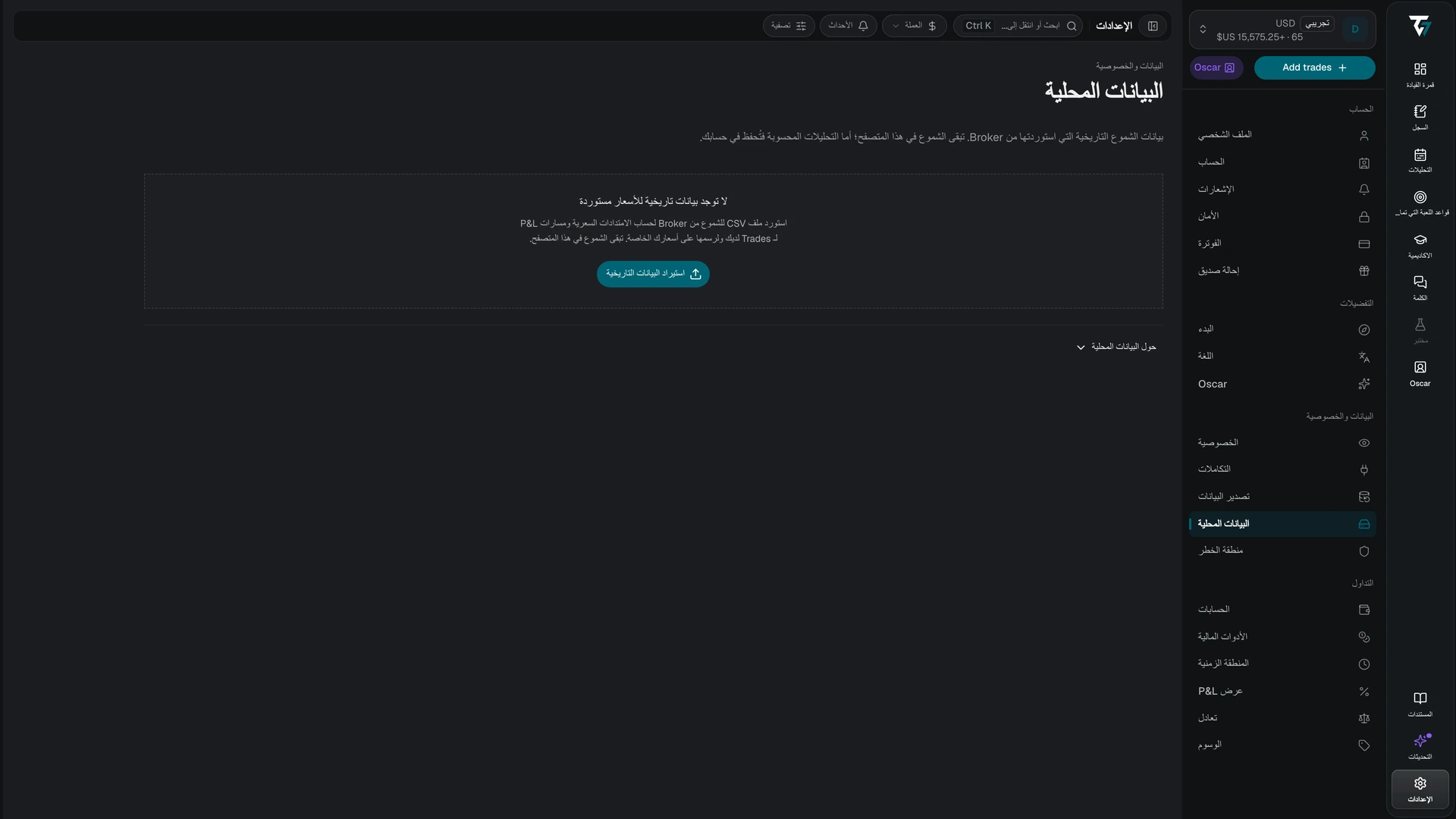Image resolution: width=1456 pixels, height=819 pixels.
Task: Open the getting started (البدء) settings item
Action: [1282, 329]
